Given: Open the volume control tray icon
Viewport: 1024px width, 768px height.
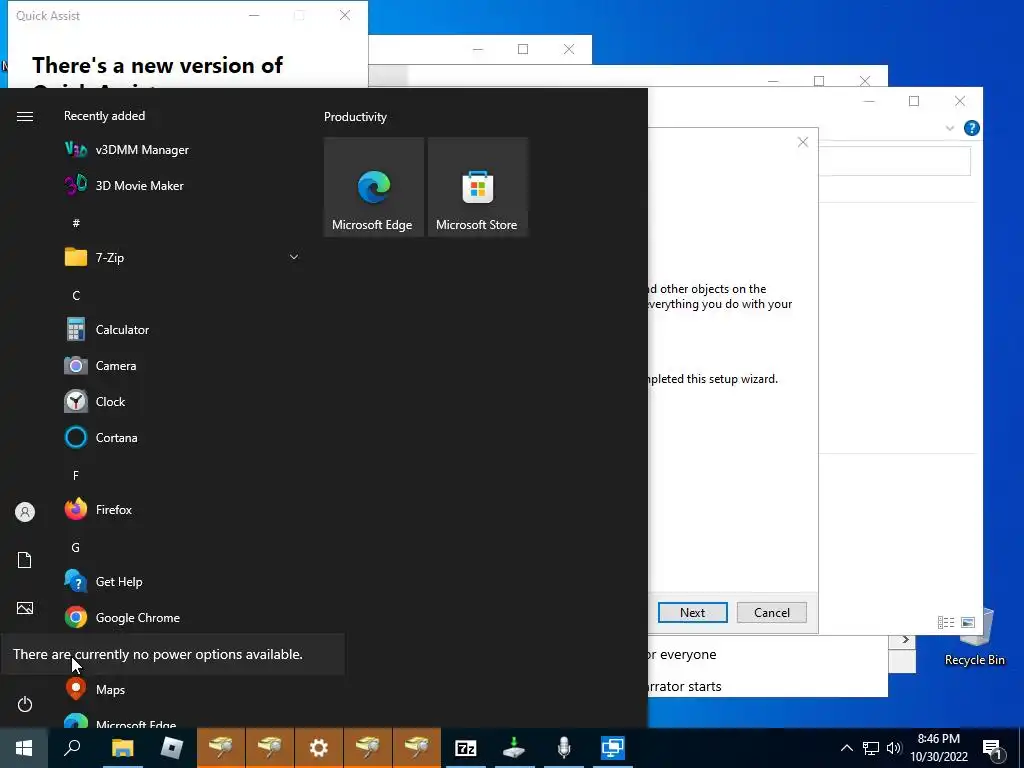Looking at the screenshot, I should [x=894, y=748].
